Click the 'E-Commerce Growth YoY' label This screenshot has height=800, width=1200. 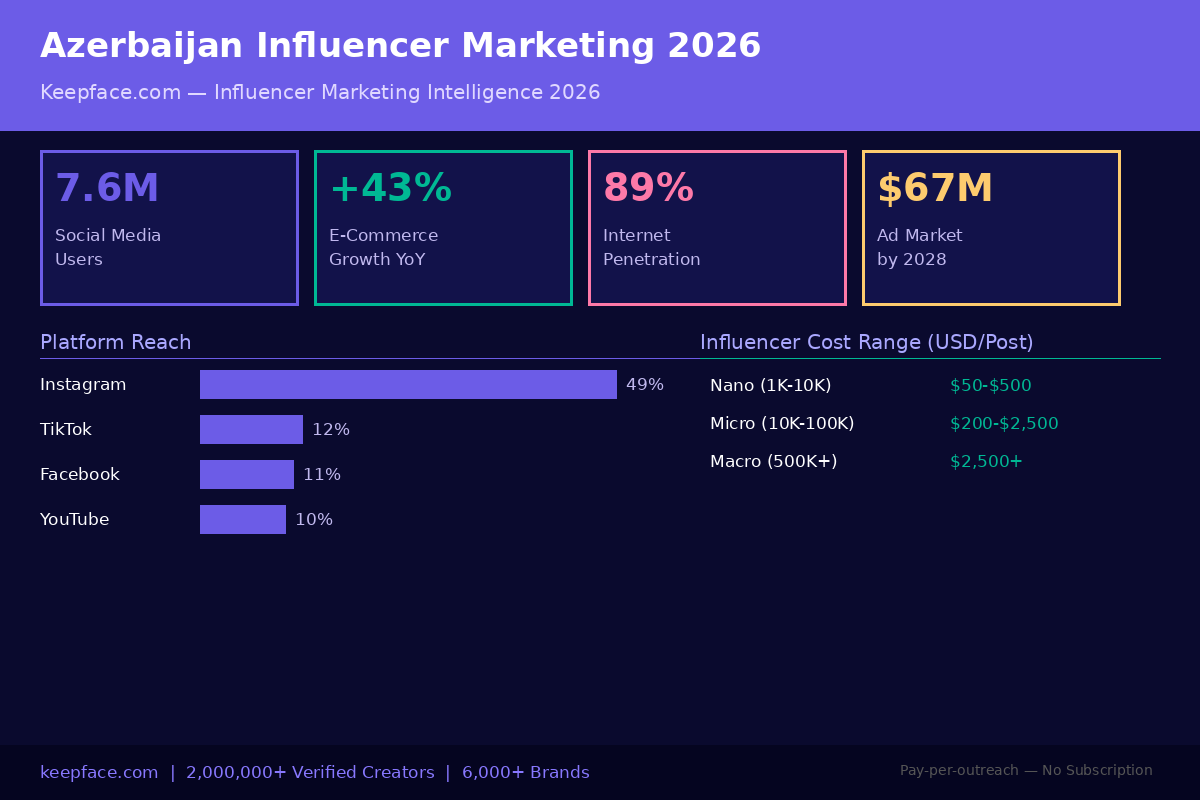pyautogui.click(x=383, y=248)
